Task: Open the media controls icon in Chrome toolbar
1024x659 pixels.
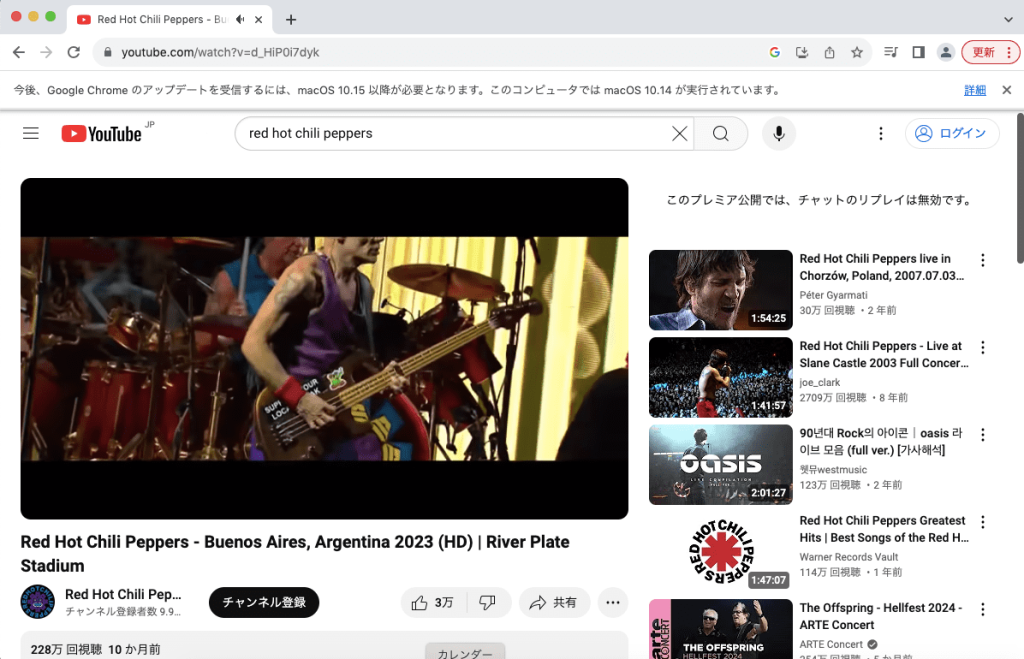Action: 891,52
